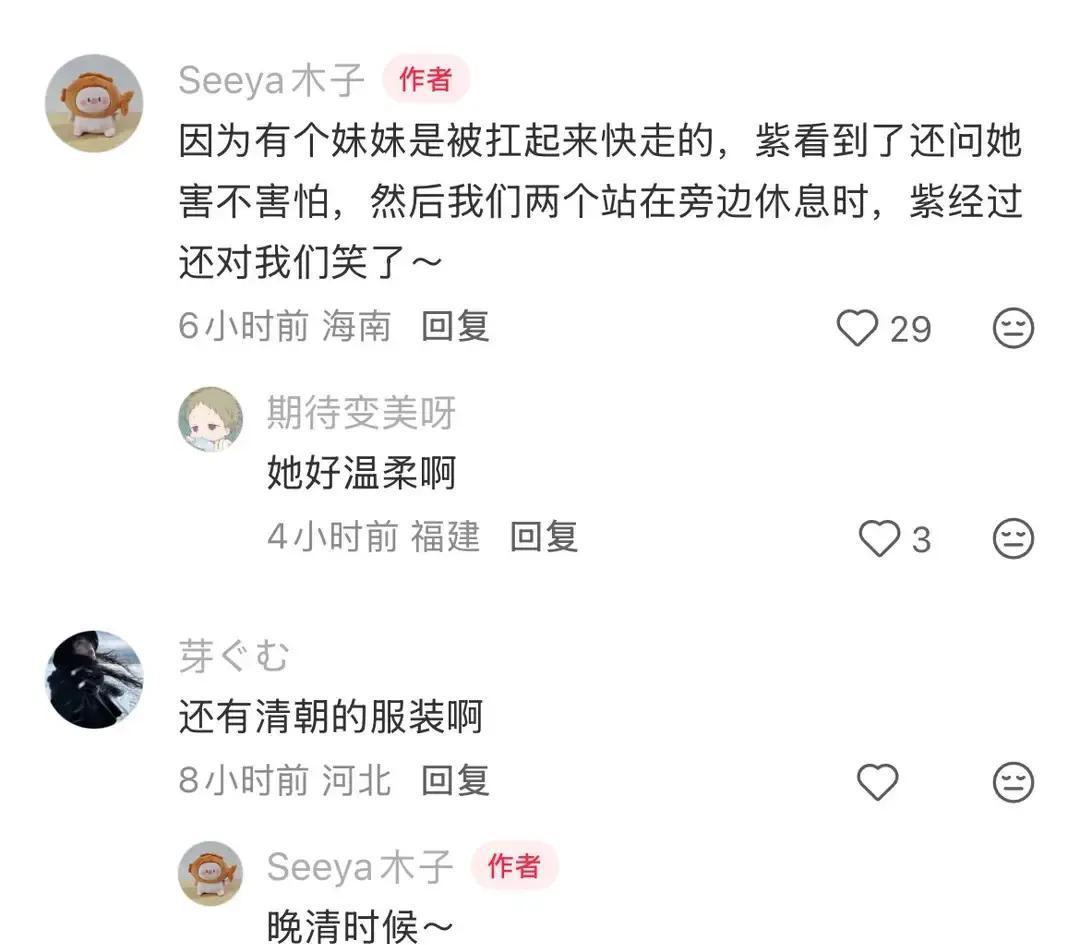Like Seeya木子's comment with 29 likes
1080x945 pixels.
click(x=857, y=328)
